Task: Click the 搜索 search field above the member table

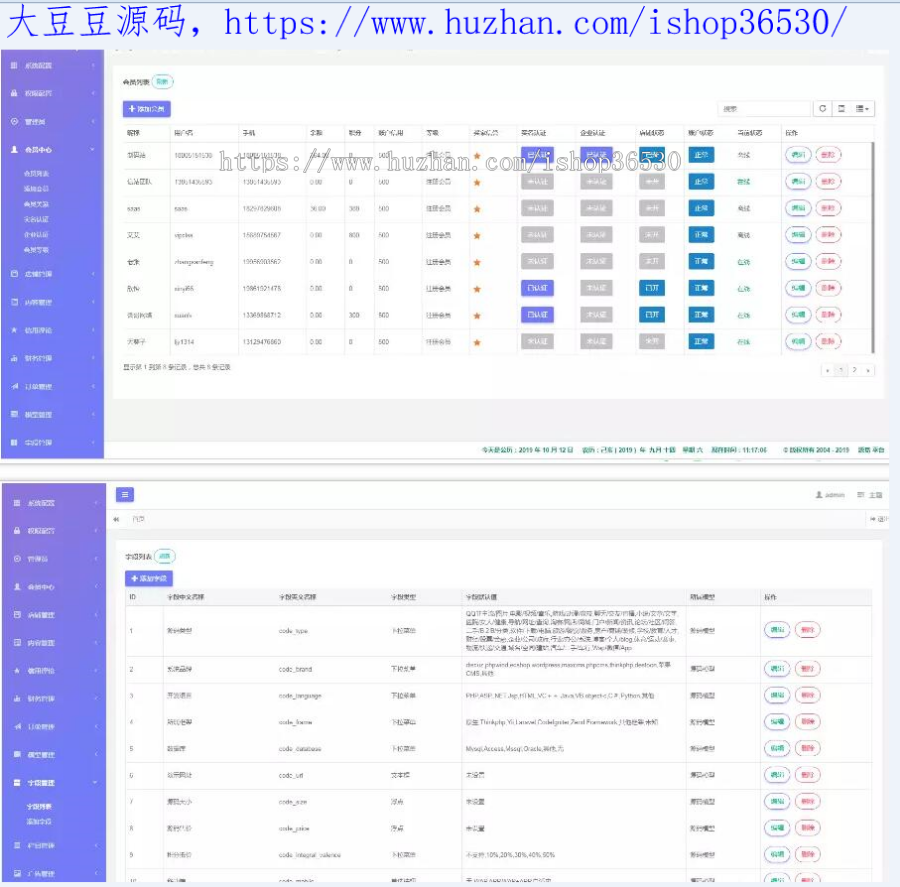Action: [764, 108]
